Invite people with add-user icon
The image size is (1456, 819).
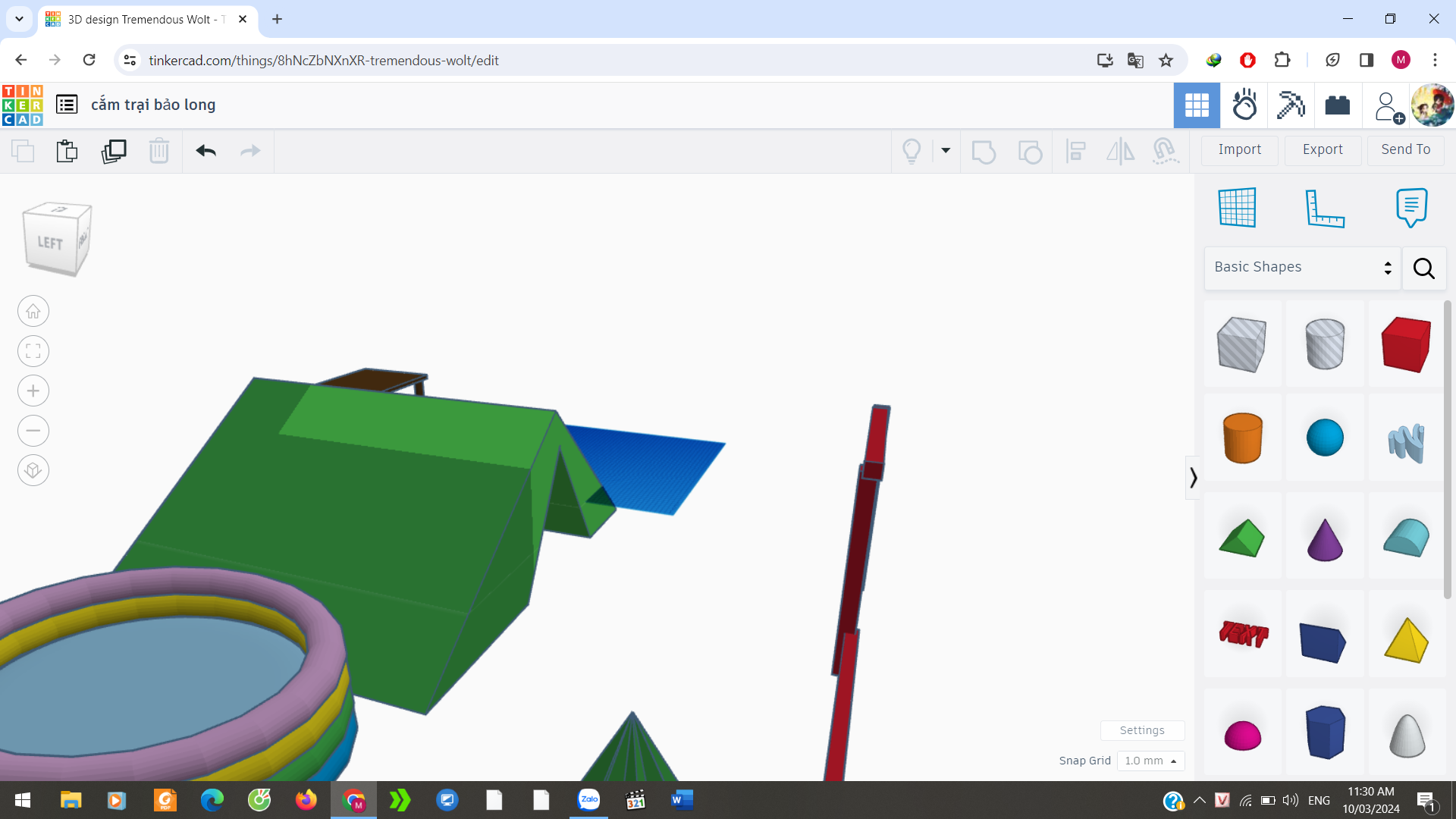pos(1389,107)
